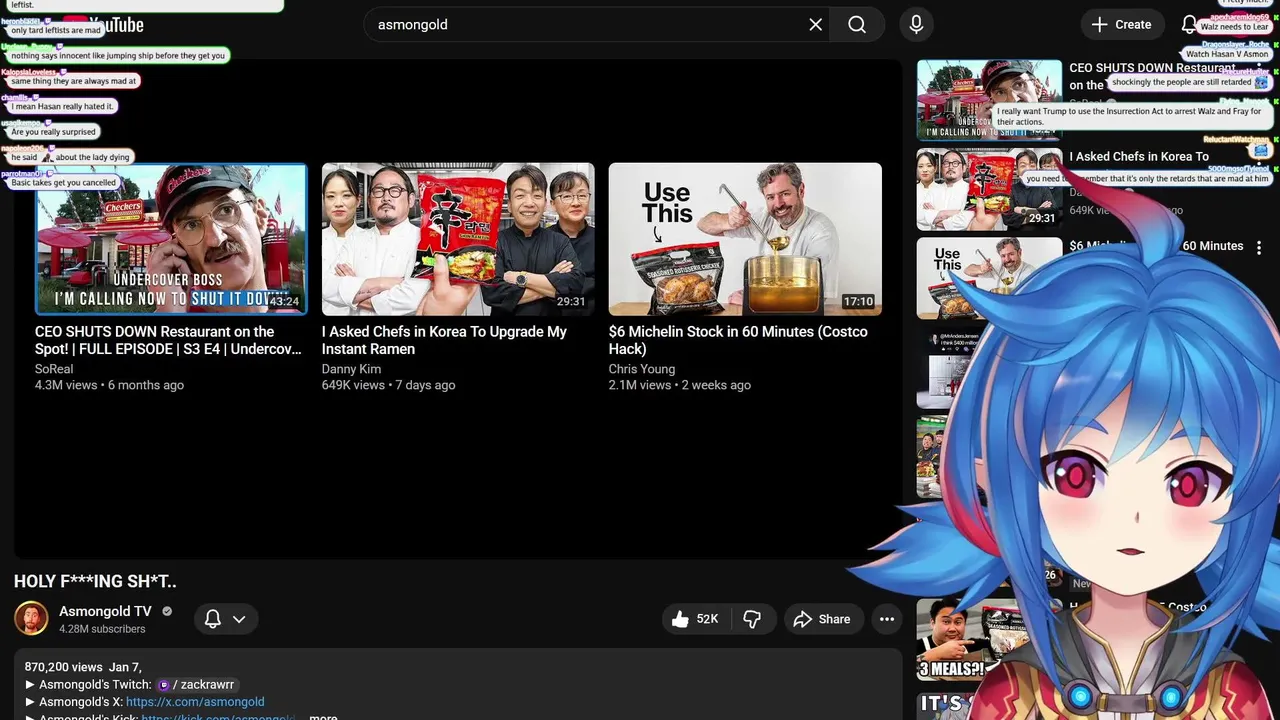The image size is (1280, 720).
Task: Like the video with 52K thumbs up
Action: tap(696, 619)
